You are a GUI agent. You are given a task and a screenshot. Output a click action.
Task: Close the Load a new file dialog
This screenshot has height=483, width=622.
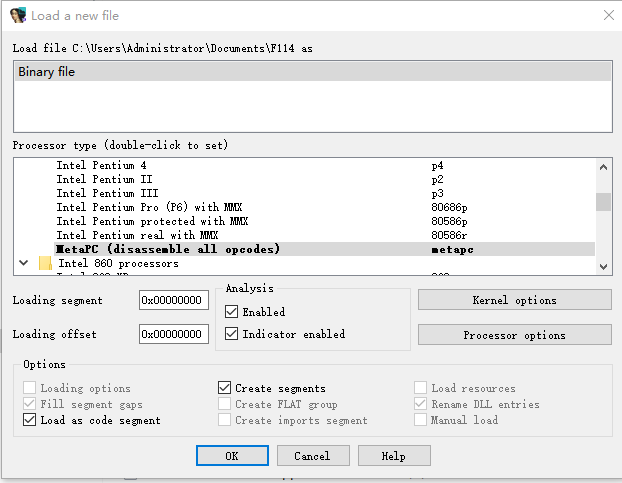click(608, 15)
